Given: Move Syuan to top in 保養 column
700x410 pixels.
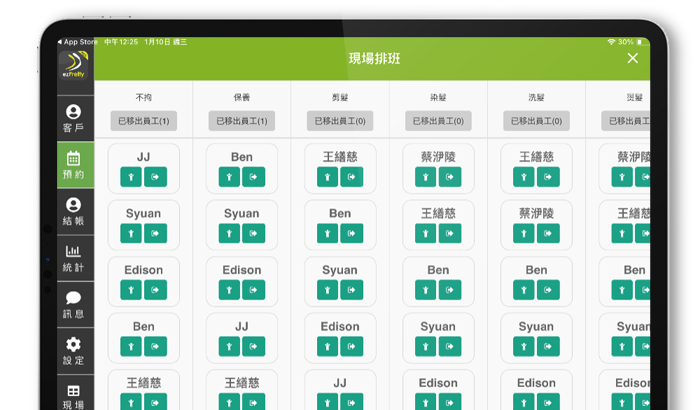Looking at the screenshot, I should pyautogui.click(x=229, y=233).
